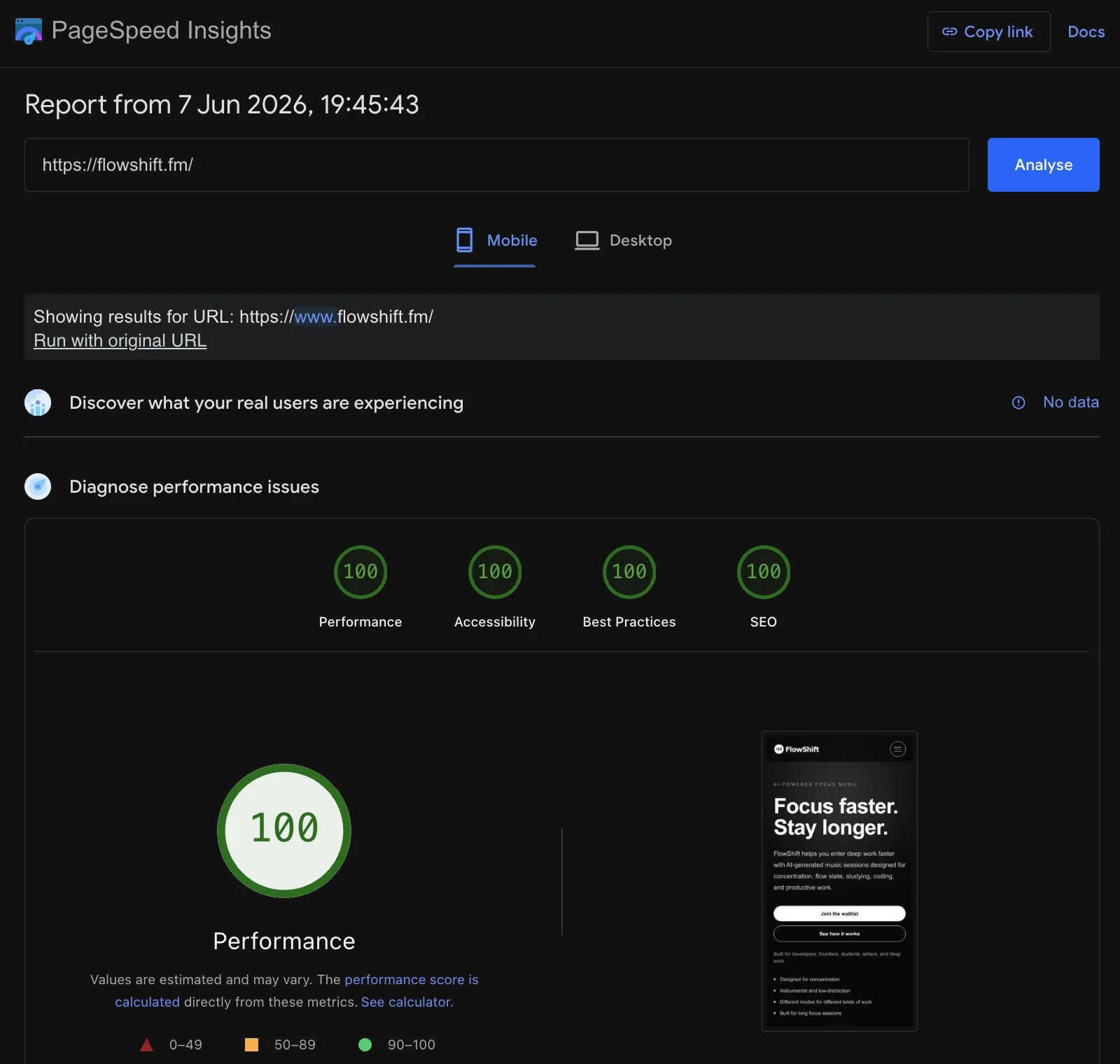Click the Analyse button

pyautogui.click(x=1043, y=164)
